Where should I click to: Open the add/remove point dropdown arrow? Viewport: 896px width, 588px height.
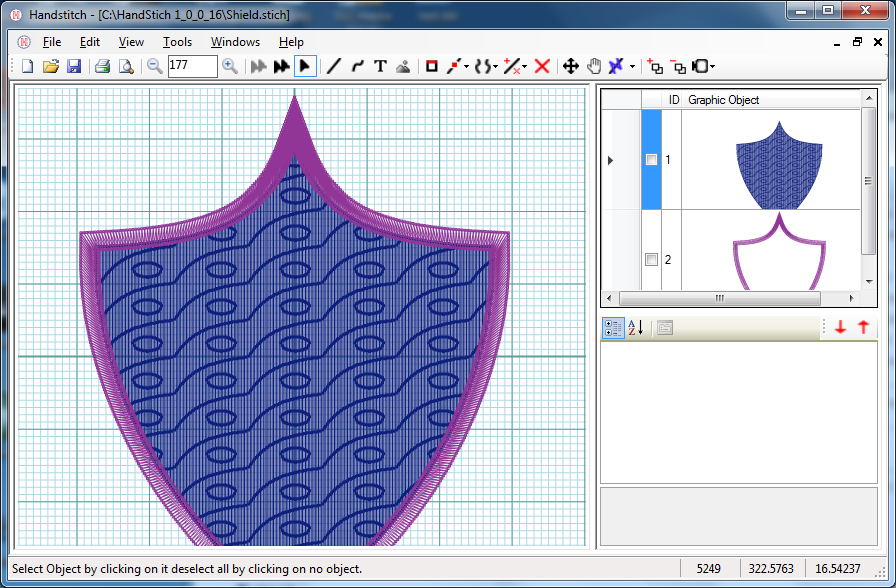(524, 67)
